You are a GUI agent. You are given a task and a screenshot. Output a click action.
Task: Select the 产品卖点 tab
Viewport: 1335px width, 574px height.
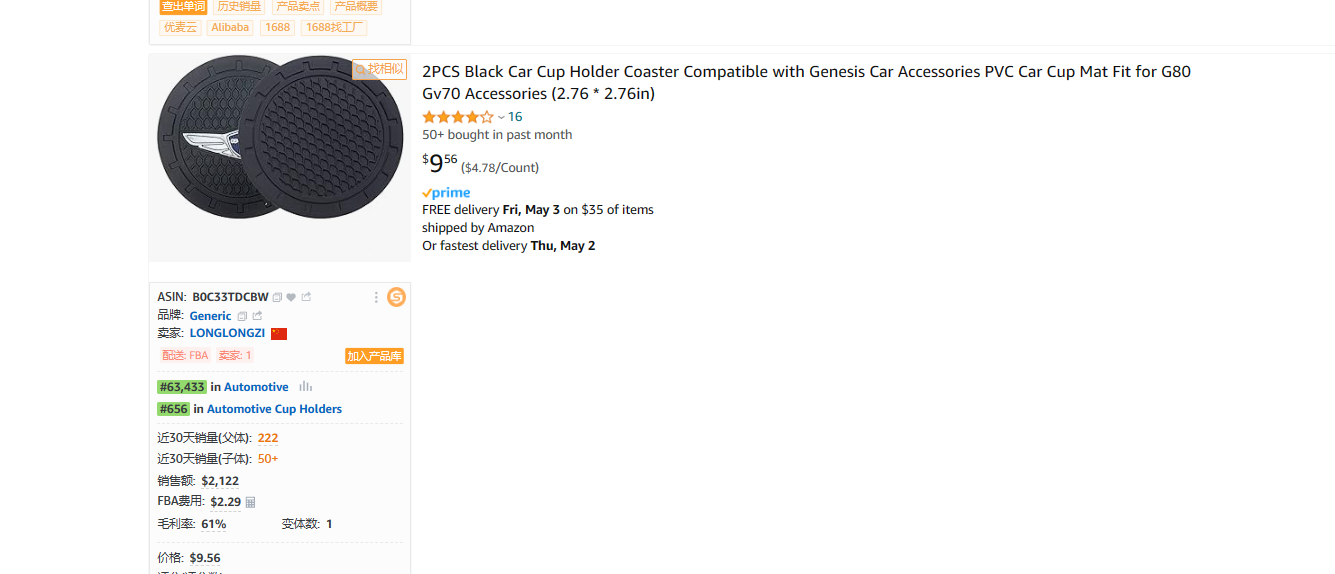pos(298,6)
